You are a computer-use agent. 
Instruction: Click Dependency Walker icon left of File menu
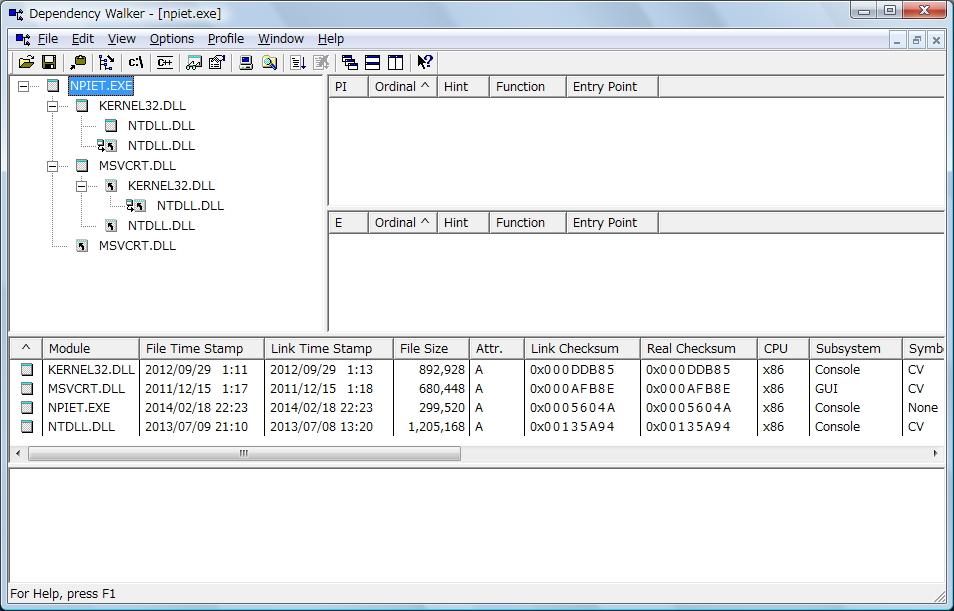23,39
